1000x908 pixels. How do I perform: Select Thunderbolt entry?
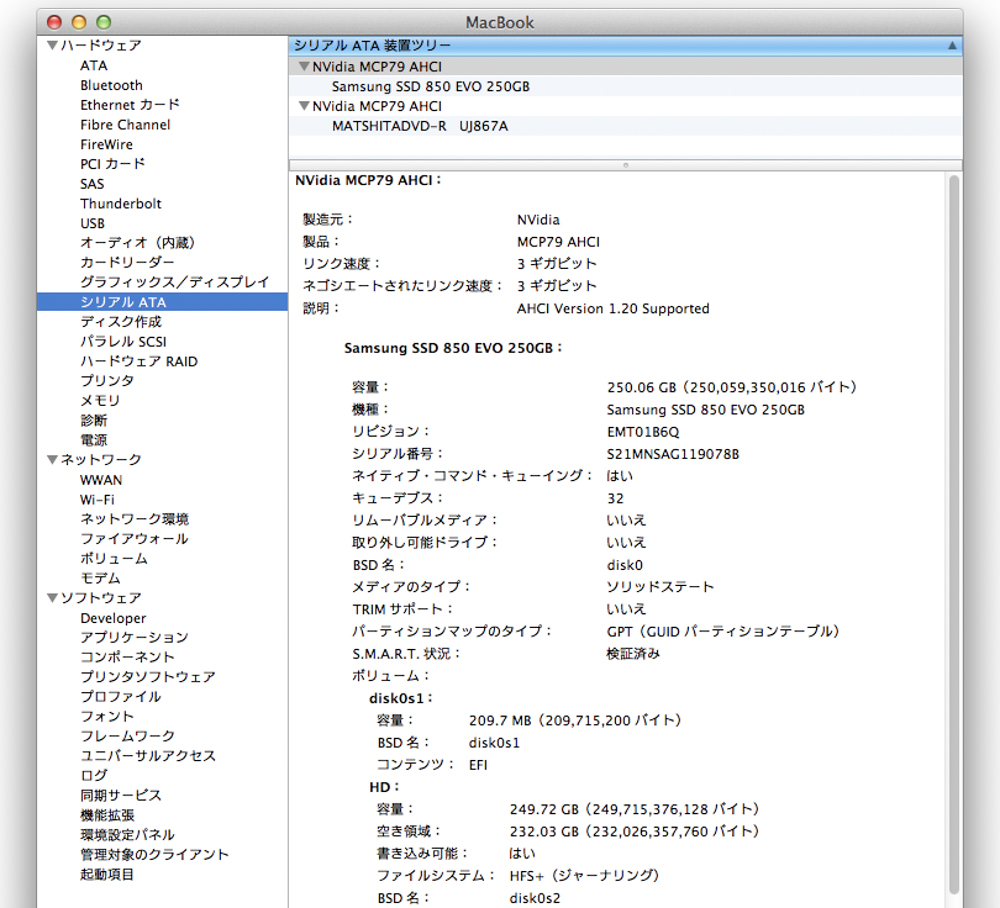(x=121, y=203)
